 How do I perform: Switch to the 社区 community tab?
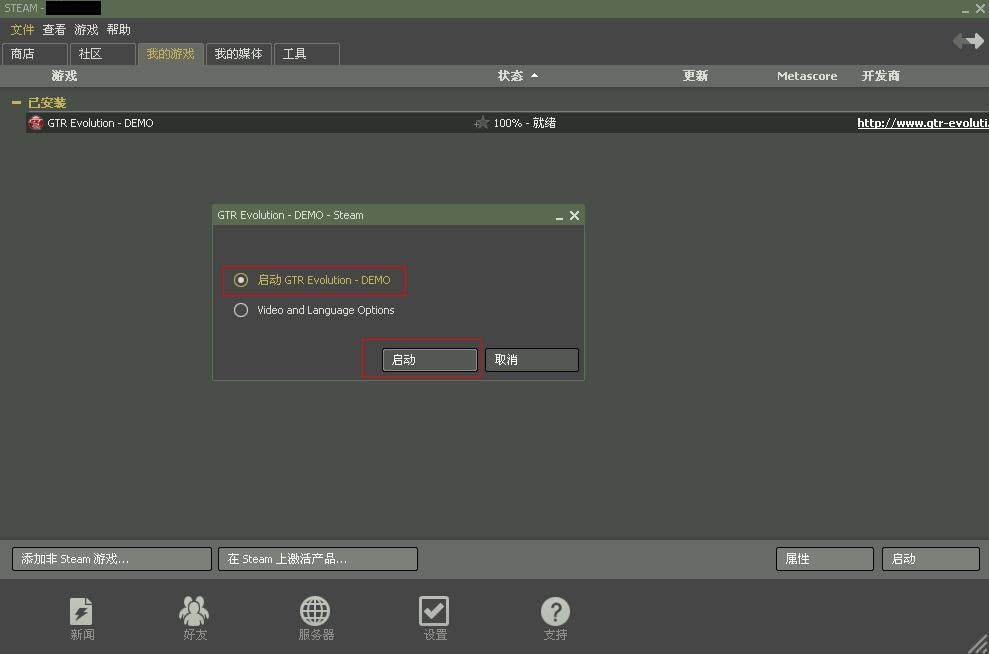pos(103,54)
